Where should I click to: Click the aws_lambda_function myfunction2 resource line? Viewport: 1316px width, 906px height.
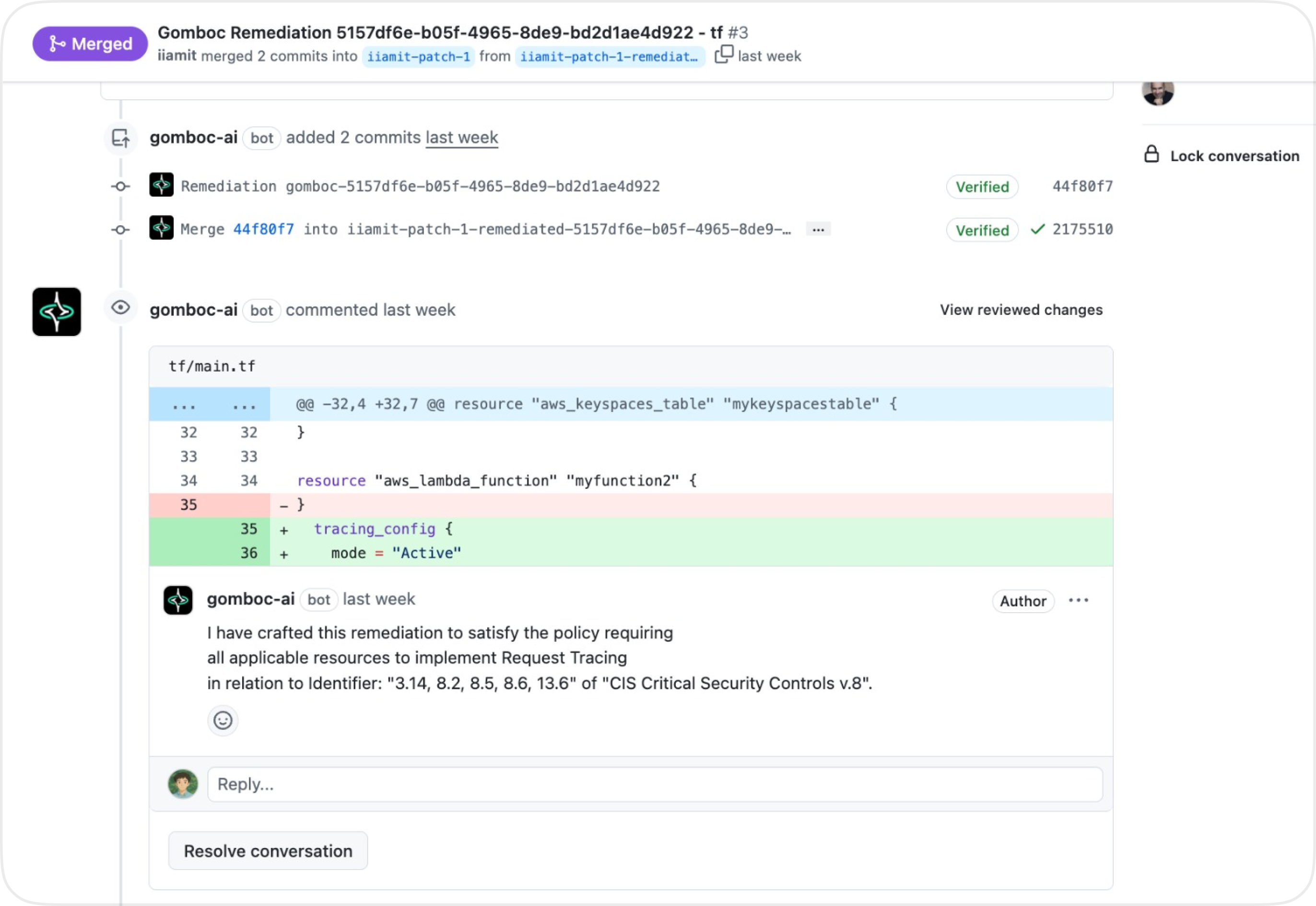point(631,481)
